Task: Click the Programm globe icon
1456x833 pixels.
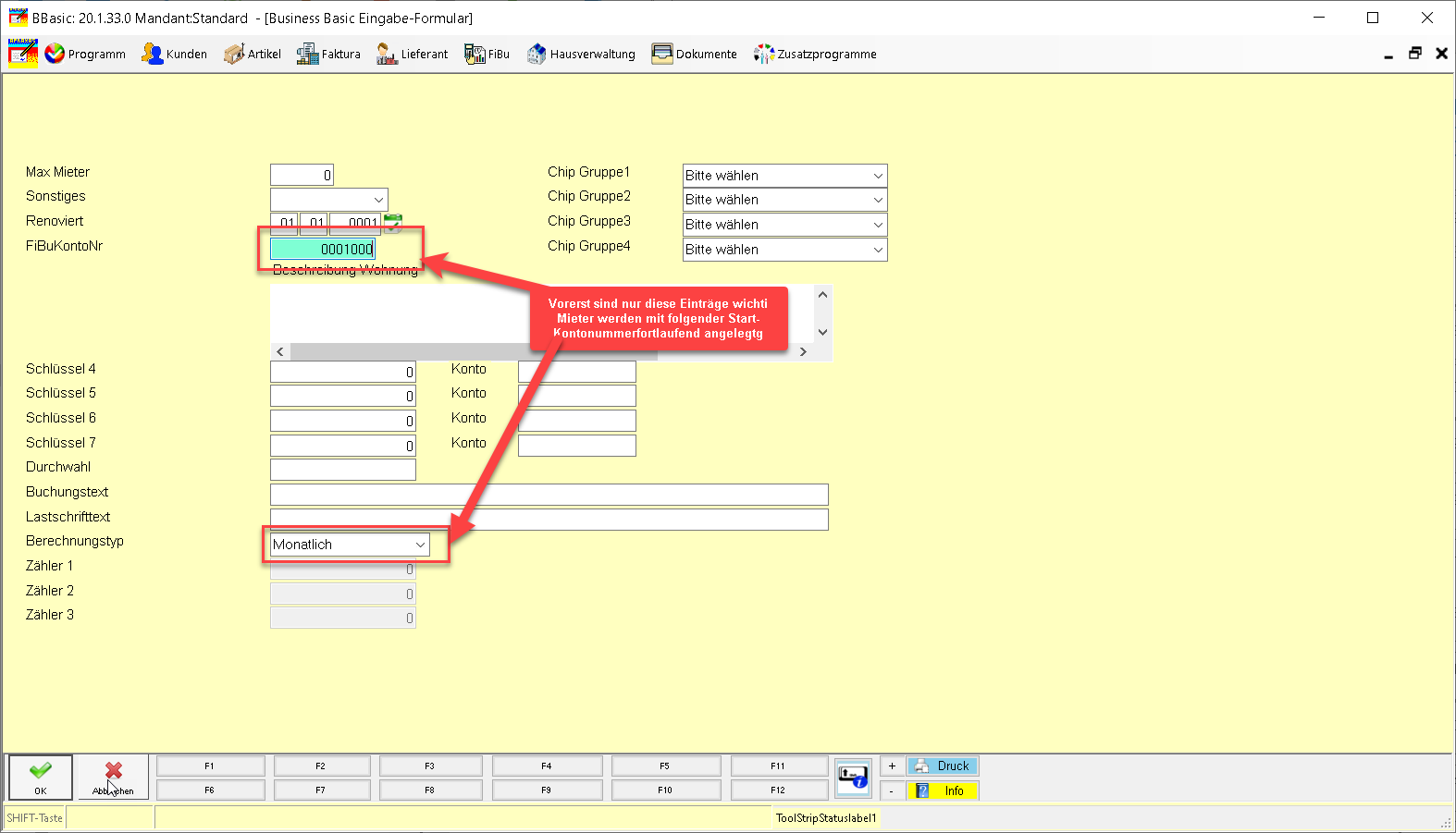Action: click(x=55, y=54)
